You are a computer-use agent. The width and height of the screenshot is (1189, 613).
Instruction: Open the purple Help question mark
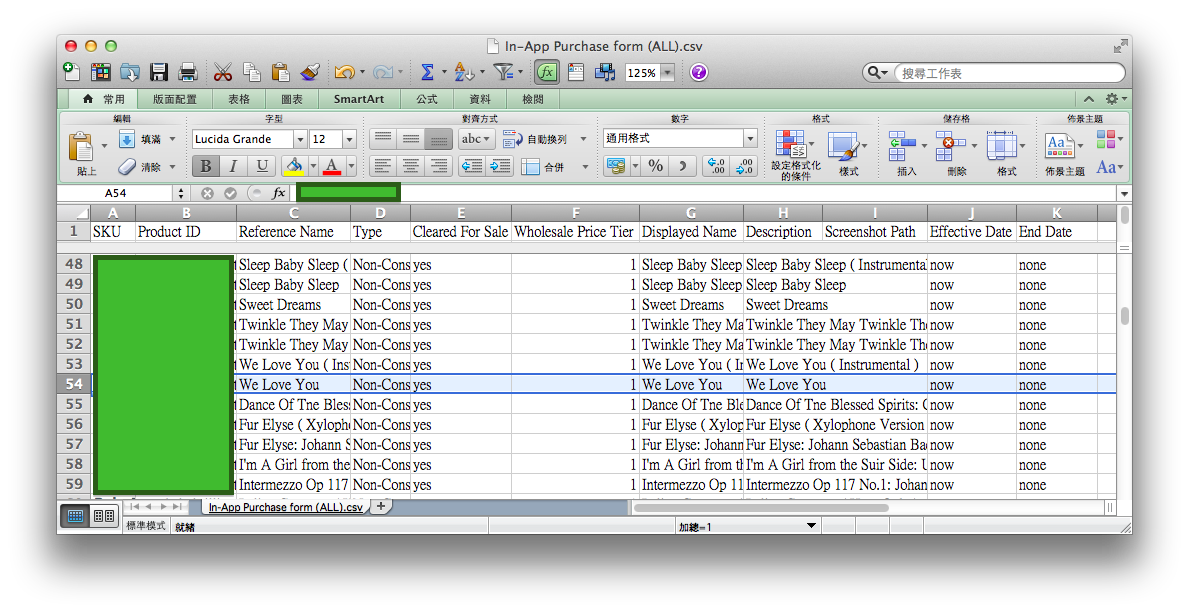(x=698, y=72)
